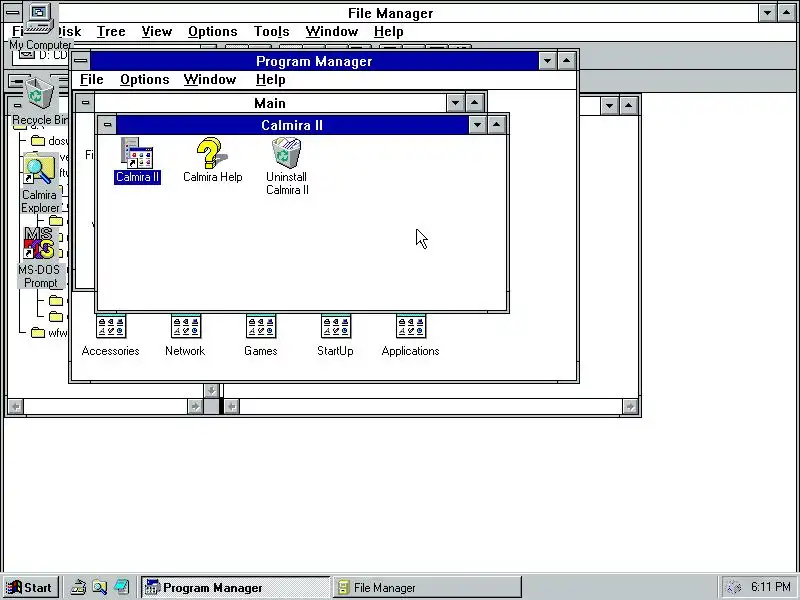Open the Network program group
Viewport: 800px width, 600px height.
pyautogui.click(x=185, y=335)
